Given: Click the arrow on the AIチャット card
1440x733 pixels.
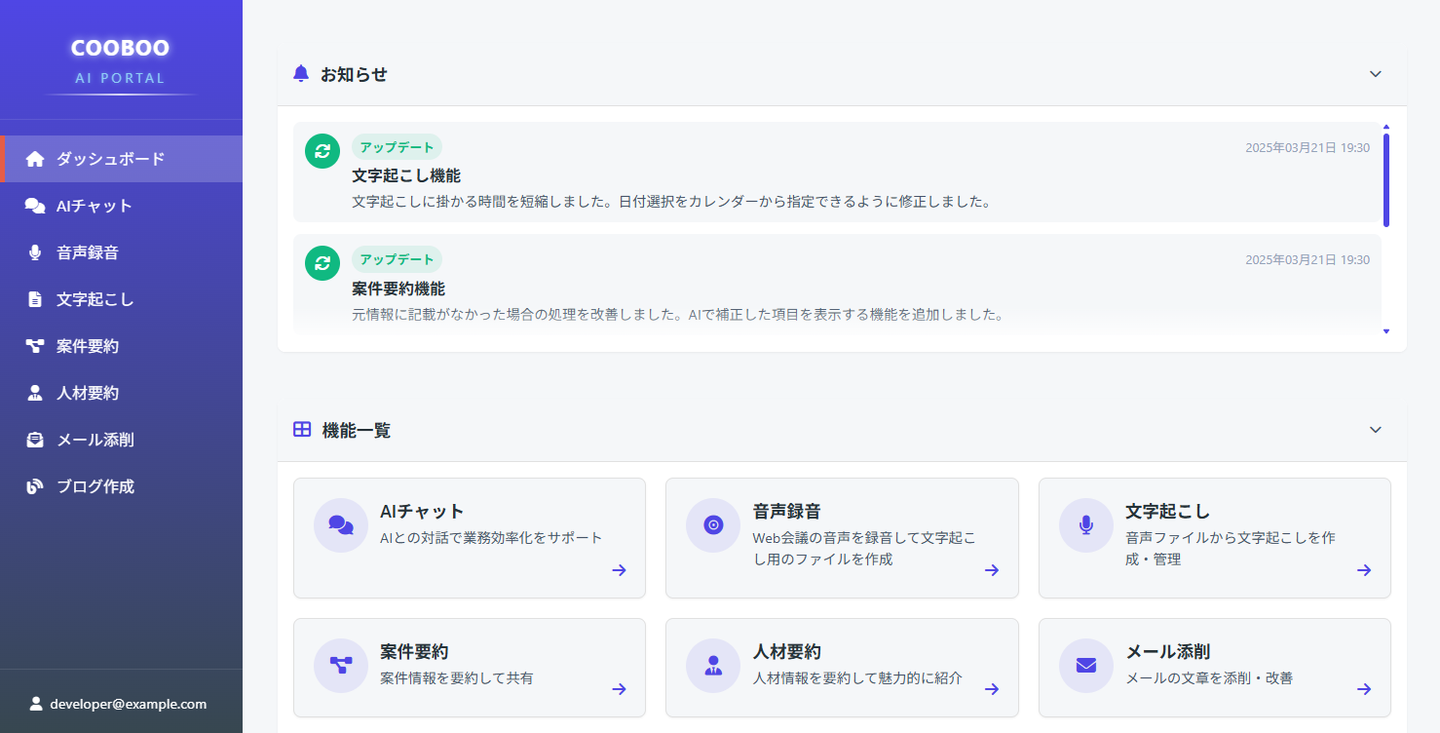Looking at the screenshot, I should [619, 570].
